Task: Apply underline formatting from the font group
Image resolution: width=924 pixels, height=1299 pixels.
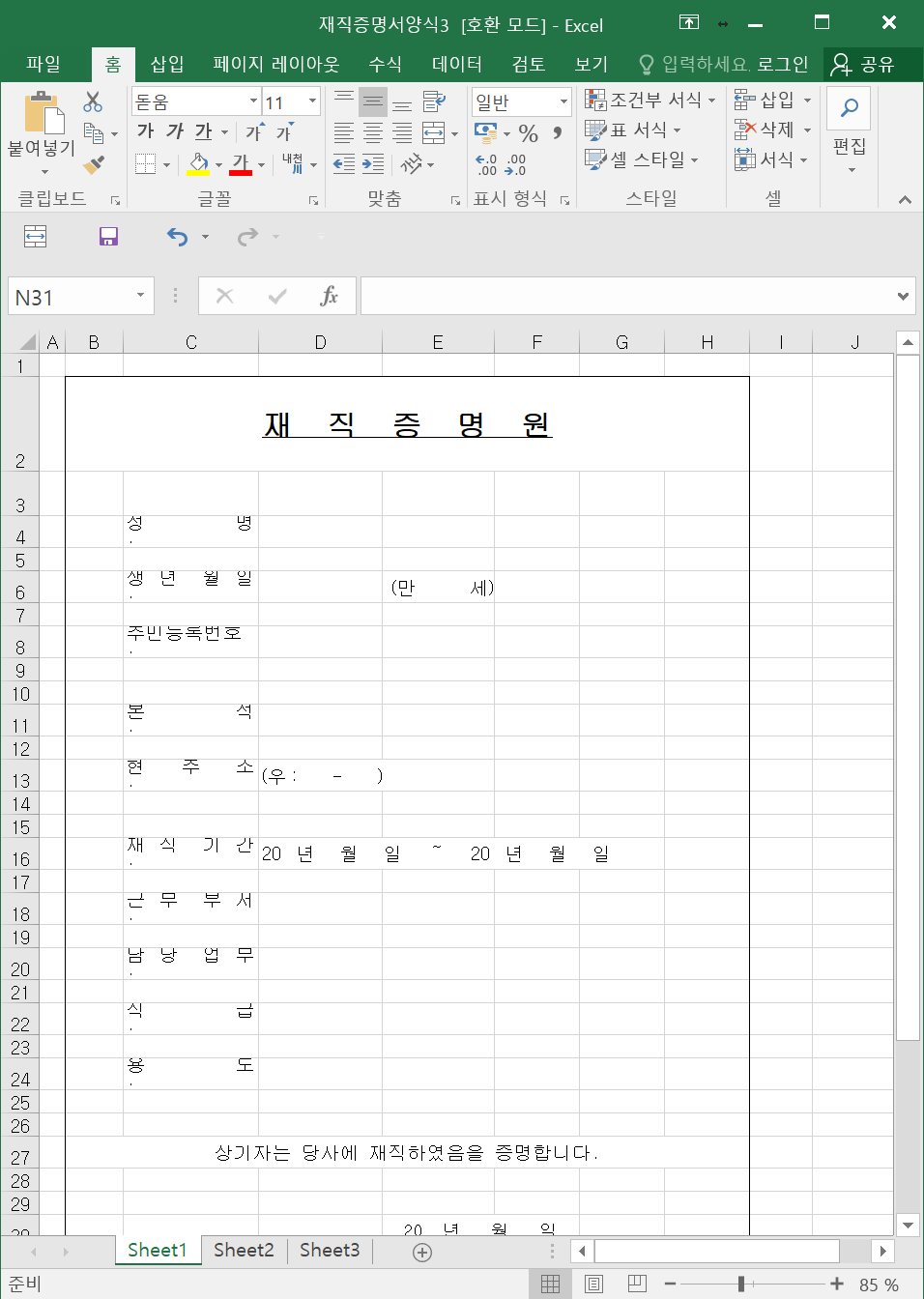Action: point(204,132)
